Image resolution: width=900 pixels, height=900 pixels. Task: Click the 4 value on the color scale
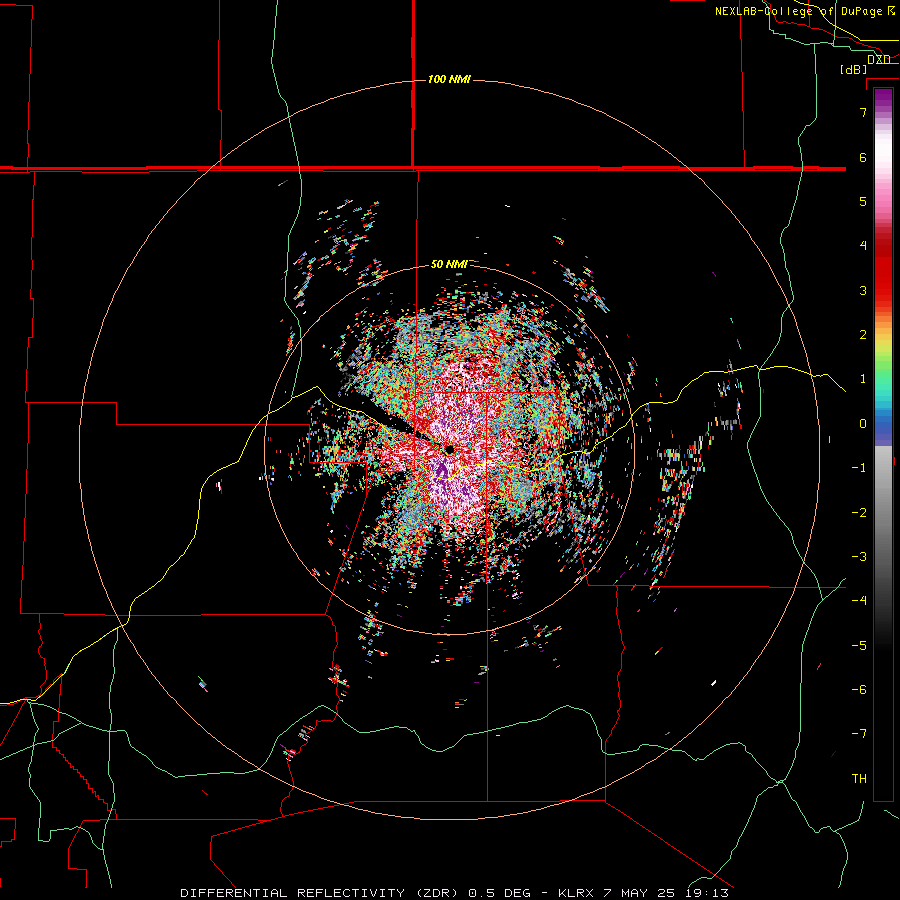[863, 246]
